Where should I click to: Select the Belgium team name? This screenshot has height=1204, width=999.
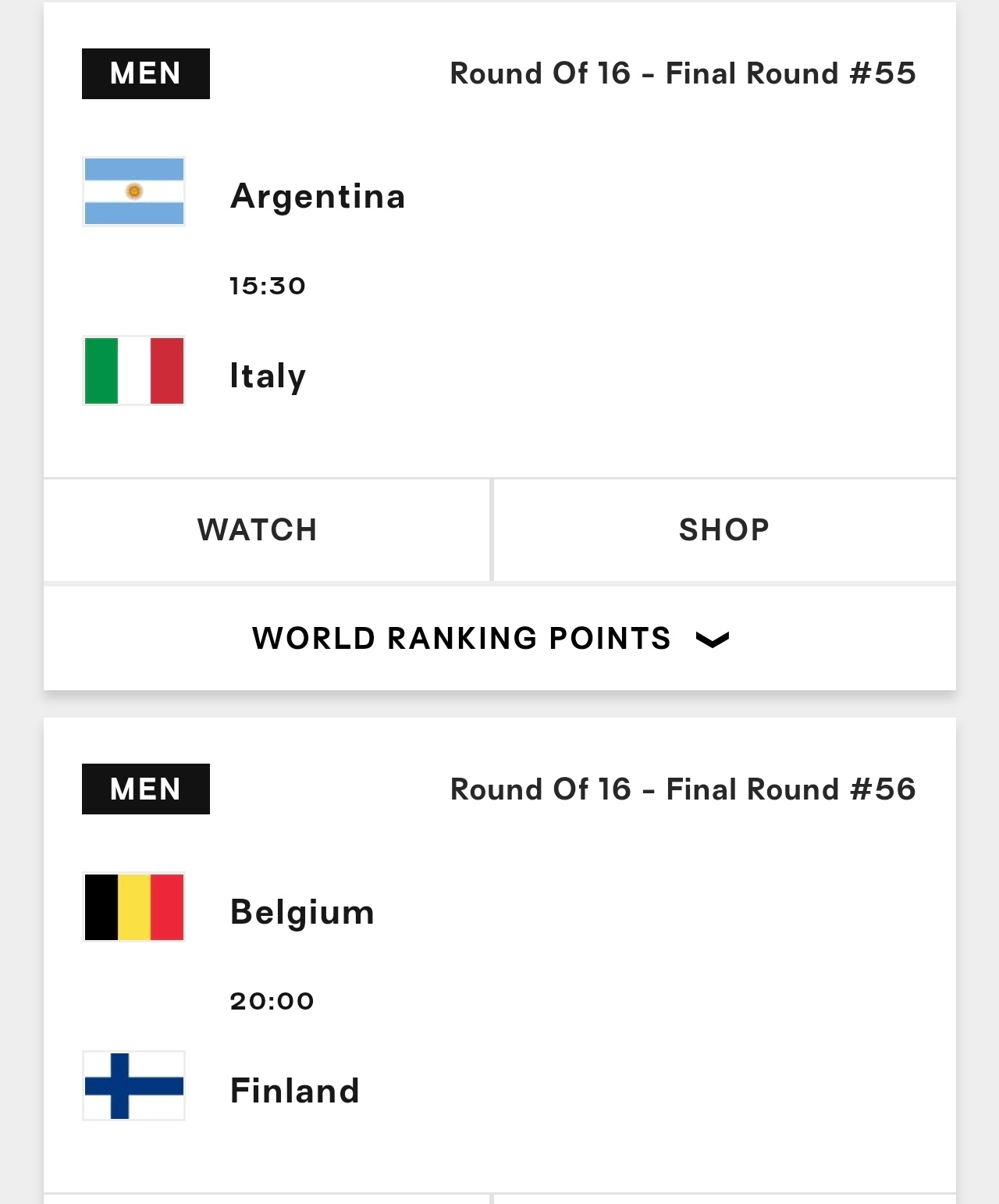pyautogui.click(x=302, y=912)
